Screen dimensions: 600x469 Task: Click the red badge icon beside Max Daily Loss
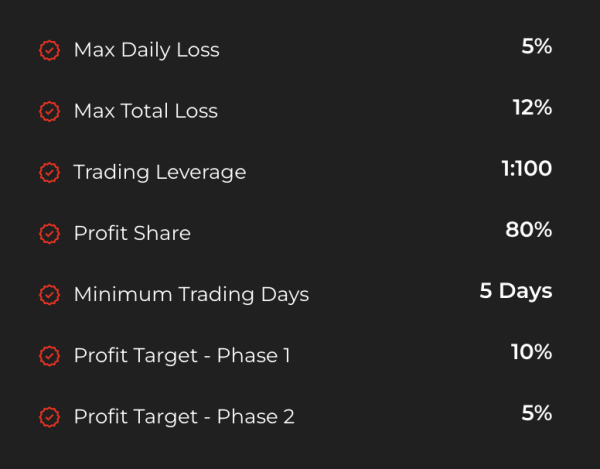(x=49, y=50)
